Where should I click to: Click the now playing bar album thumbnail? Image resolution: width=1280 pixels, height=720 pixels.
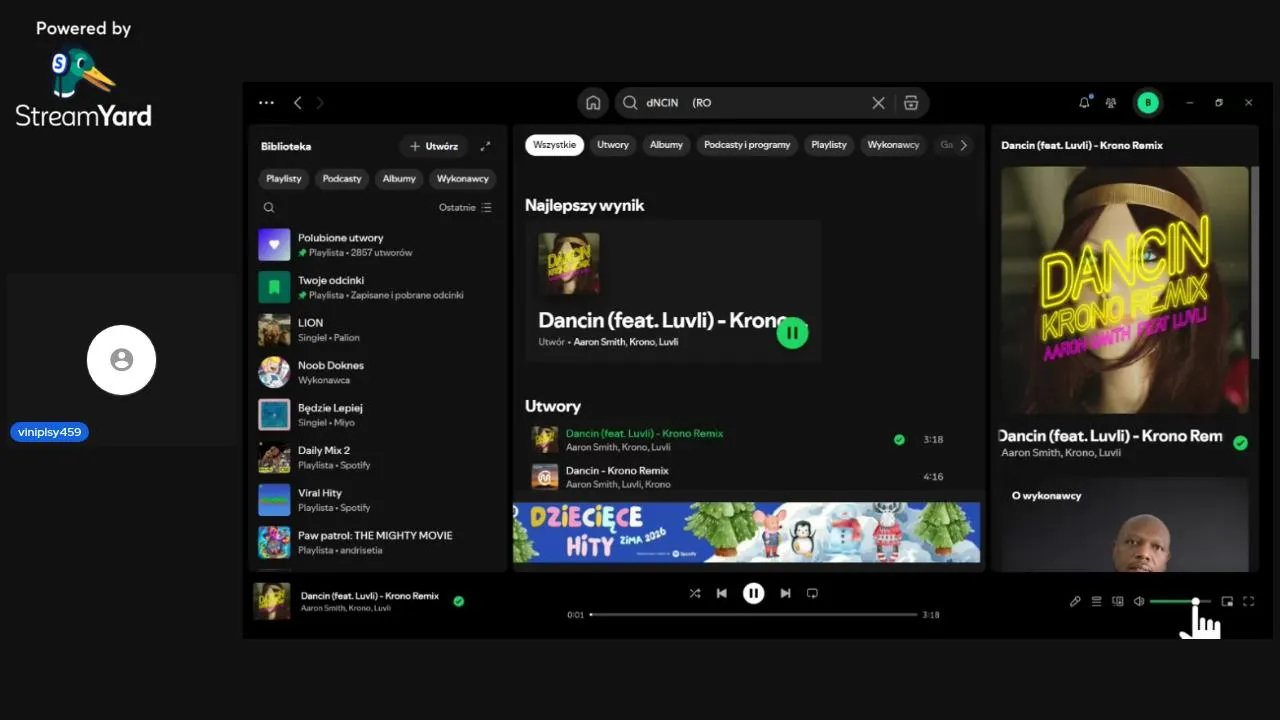272,601
